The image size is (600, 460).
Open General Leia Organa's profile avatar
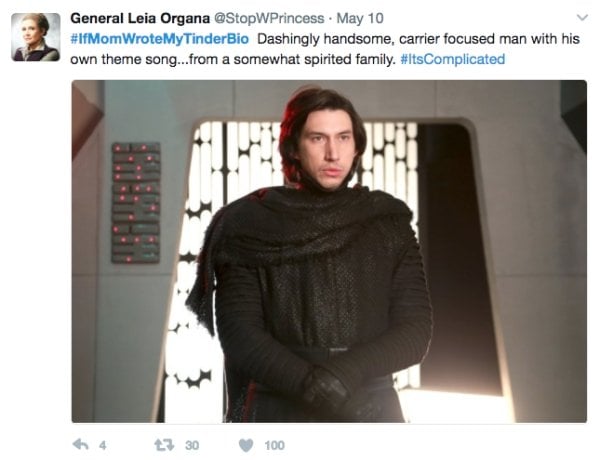click(x=36, y=37)
